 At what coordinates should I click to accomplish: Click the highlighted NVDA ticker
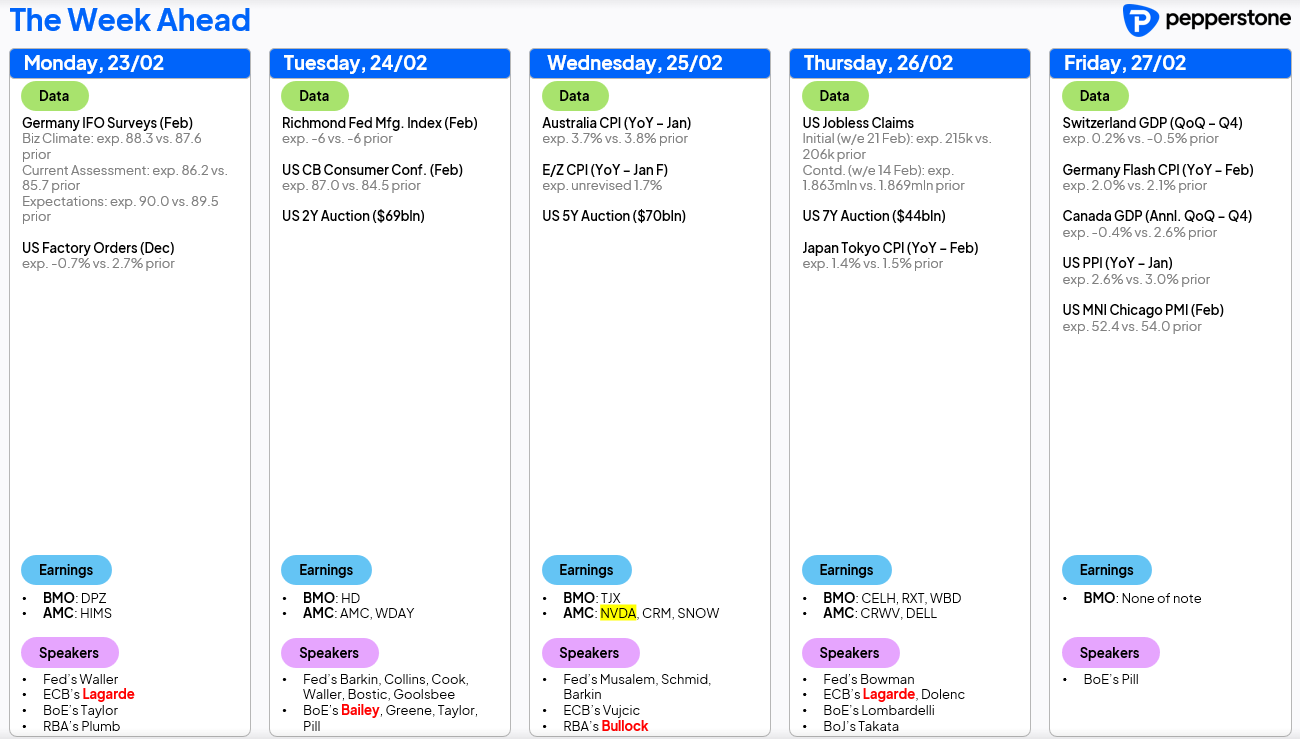[x=618, y=613]
